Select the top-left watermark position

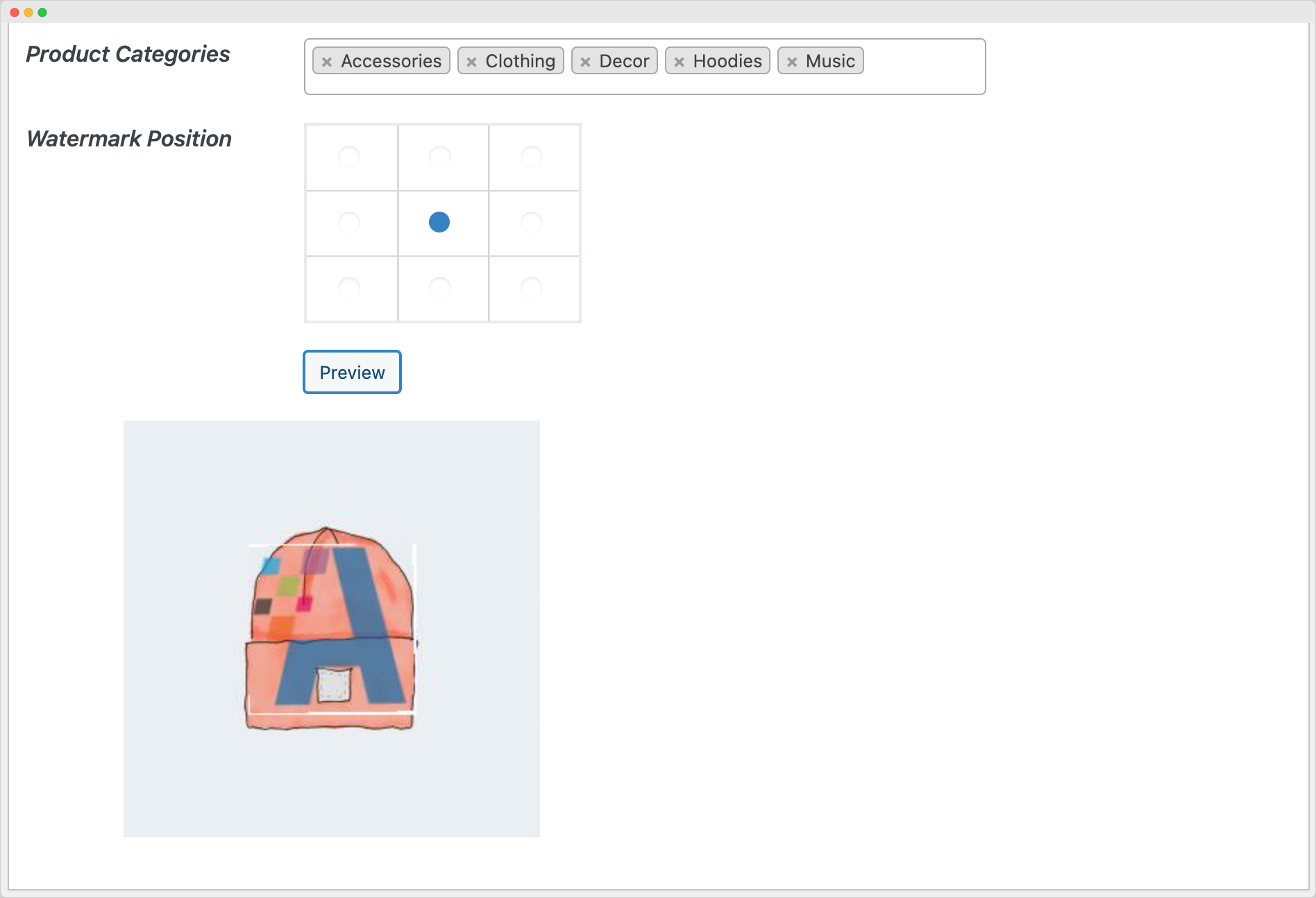pos(351,158)
